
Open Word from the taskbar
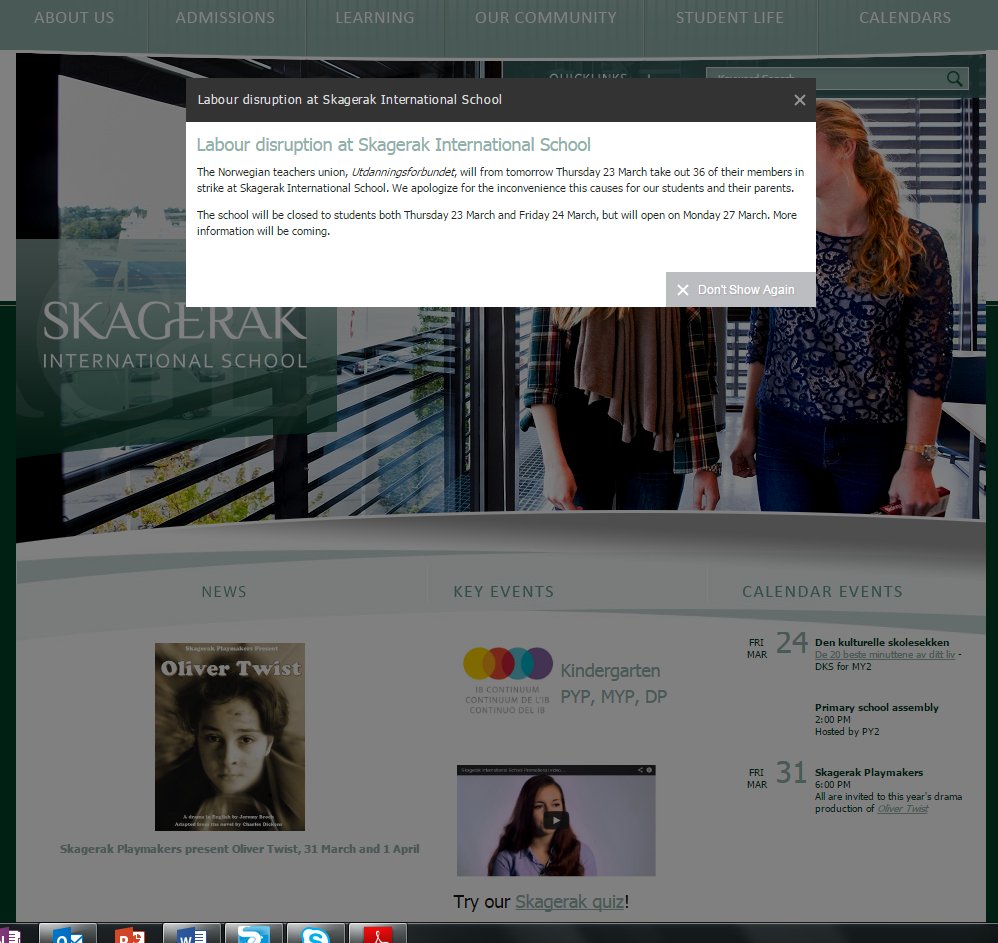coord(192,934)
